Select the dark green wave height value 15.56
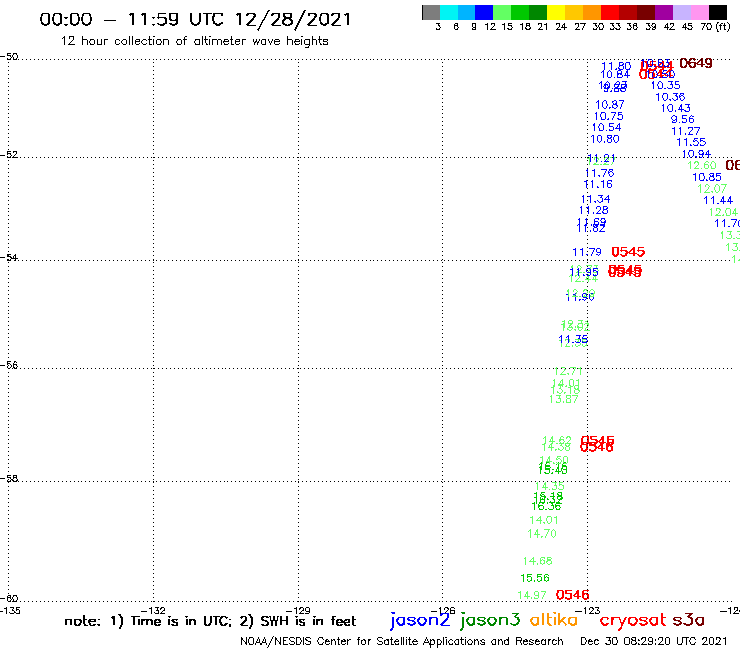Image resolution: width=740 pixels, height=650 pixels. click(x=535, y=578)
